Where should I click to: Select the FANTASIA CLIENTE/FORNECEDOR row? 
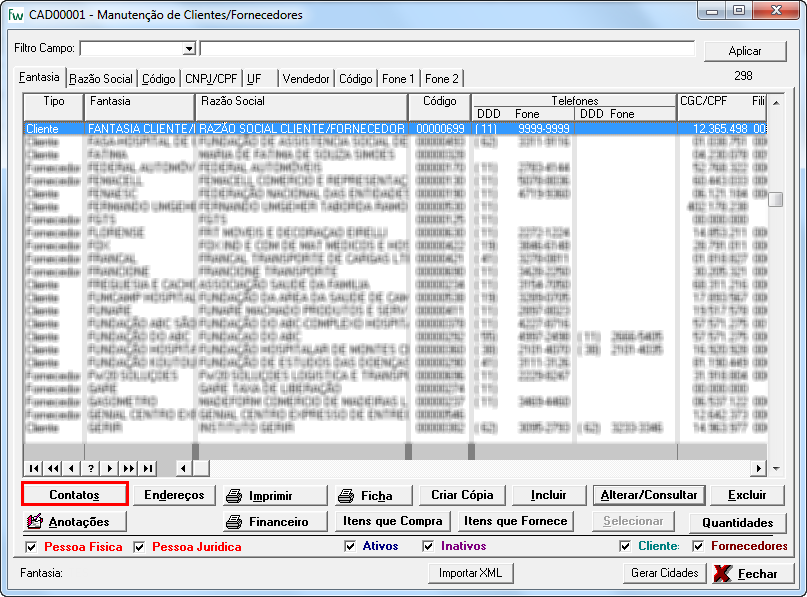point(395,129)
